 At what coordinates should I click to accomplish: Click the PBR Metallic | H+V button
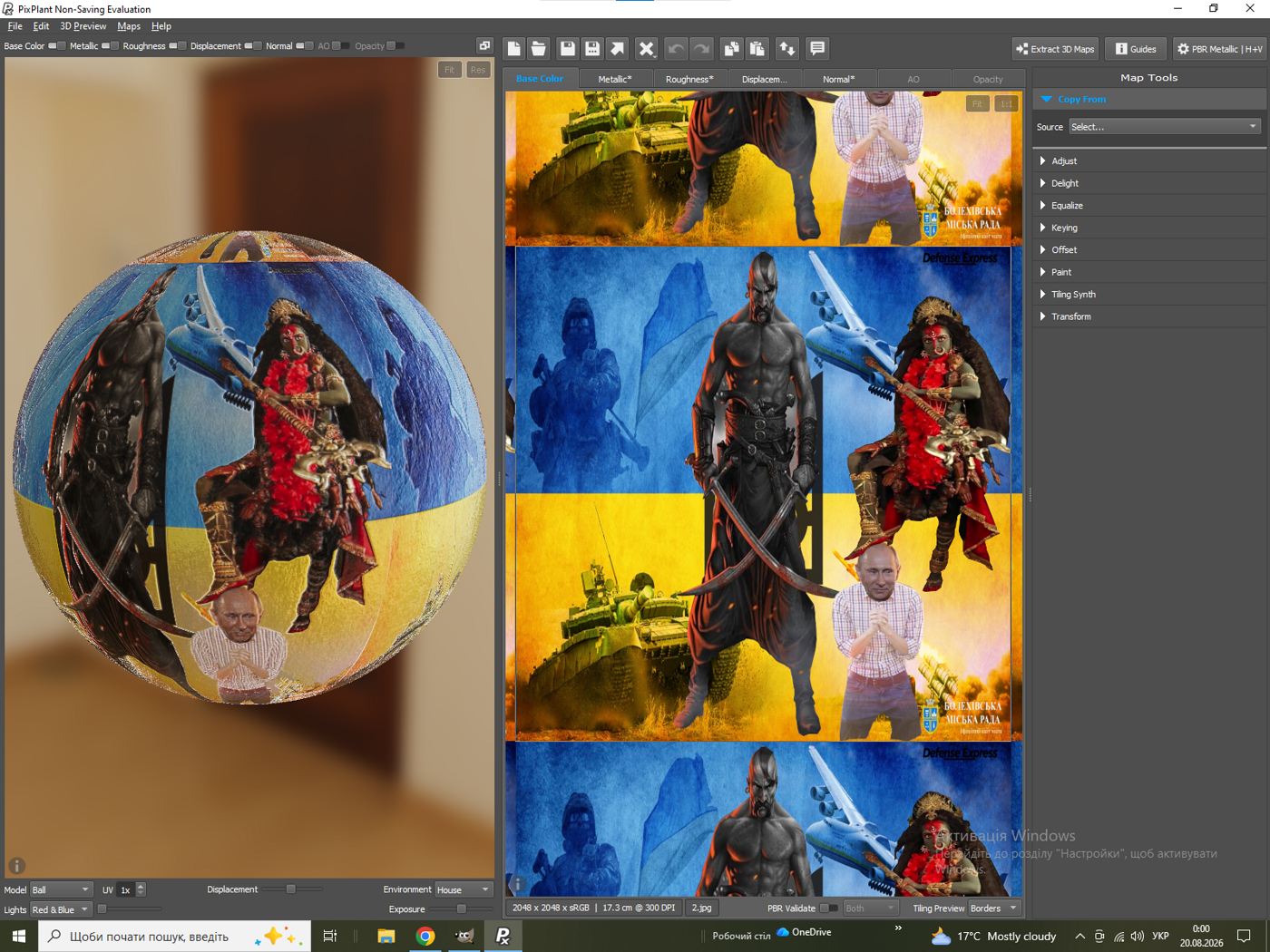1219,49
